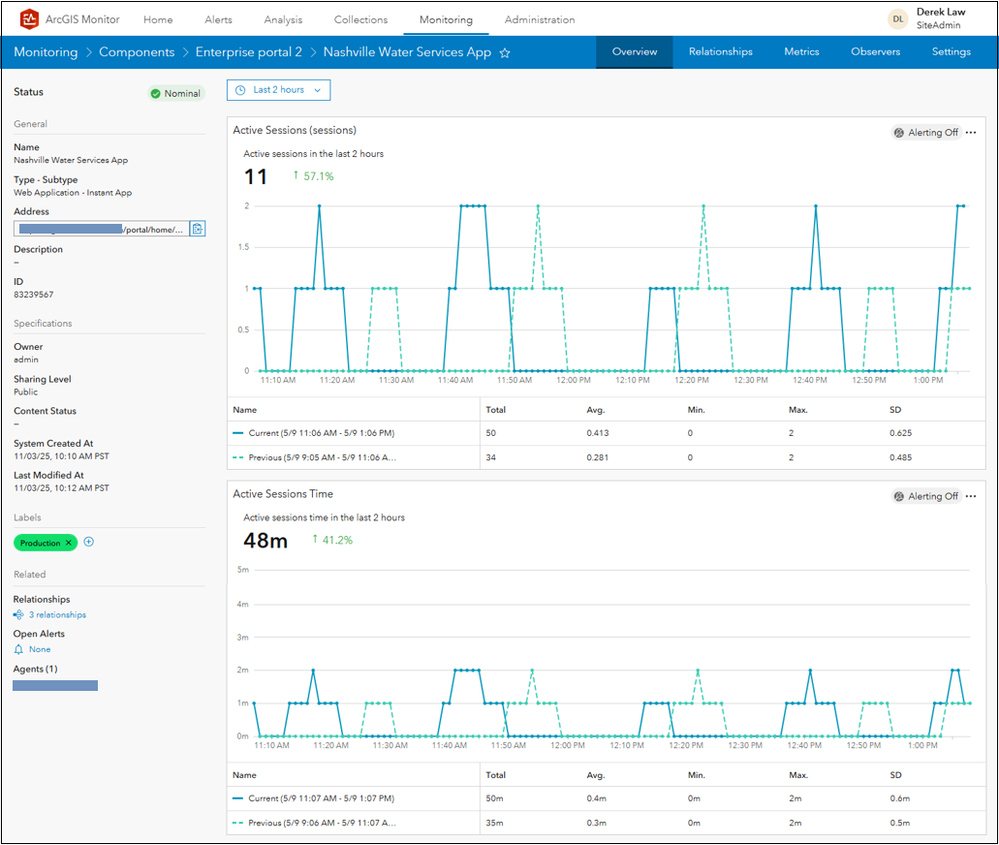The width and height of the screenshot is (999, 845).
Task: Toggle Alerting Off on the Active Sessions Time chart
Action: (x=926, y=496)
